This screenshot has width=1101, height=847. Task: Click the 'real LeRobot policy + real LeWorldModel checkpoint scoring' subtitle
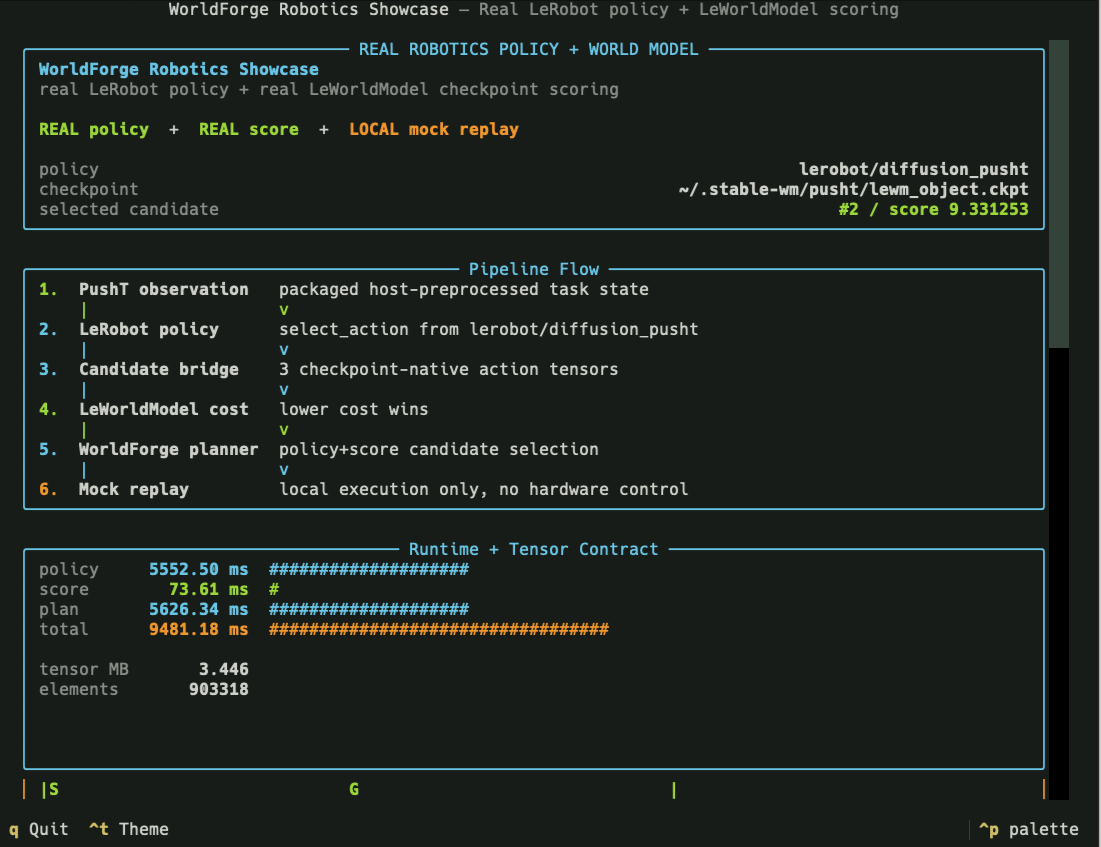[329, 89]
